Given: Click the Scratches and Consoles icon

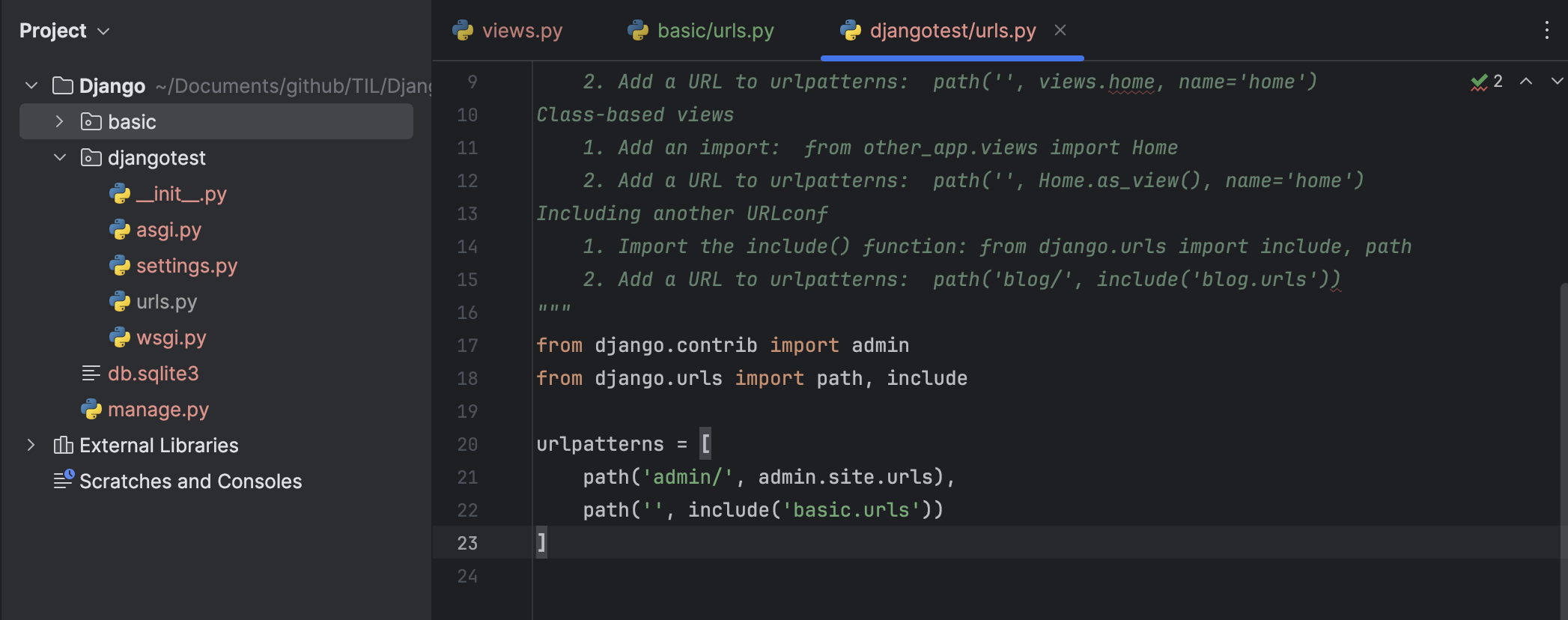Looking at the screenshot, I should (64, 479).
